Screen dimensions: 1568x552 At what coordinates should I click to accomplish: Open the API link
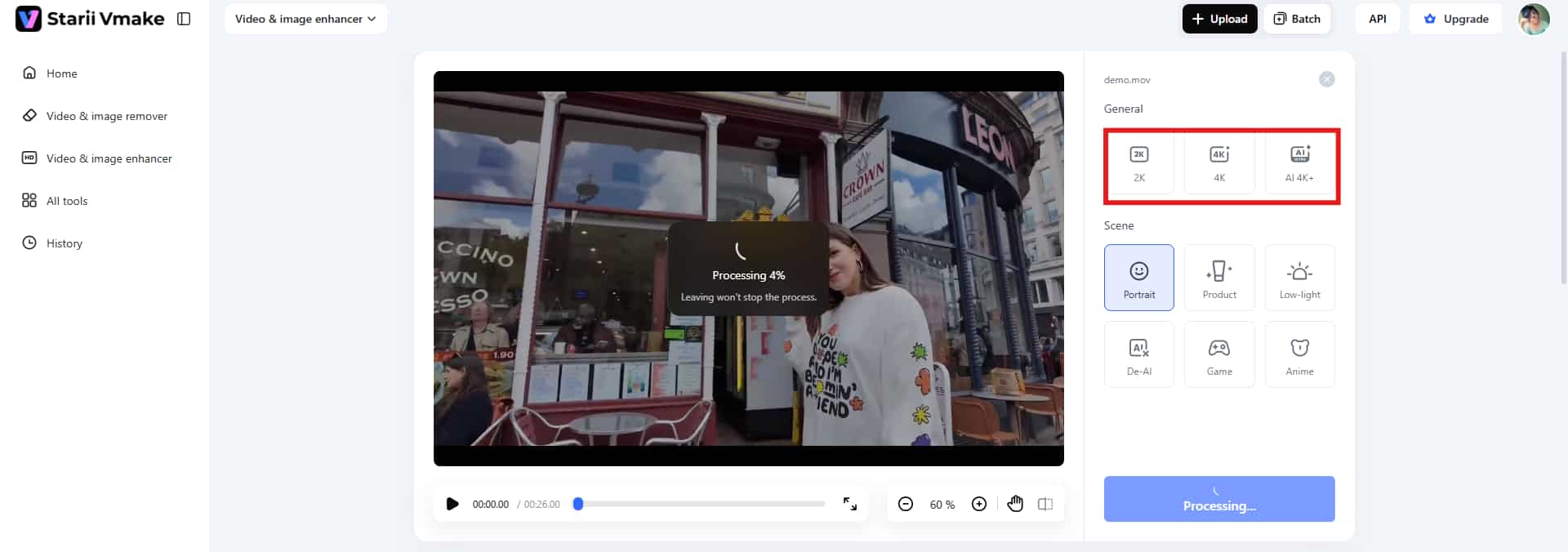click(x=1377, y=19)
